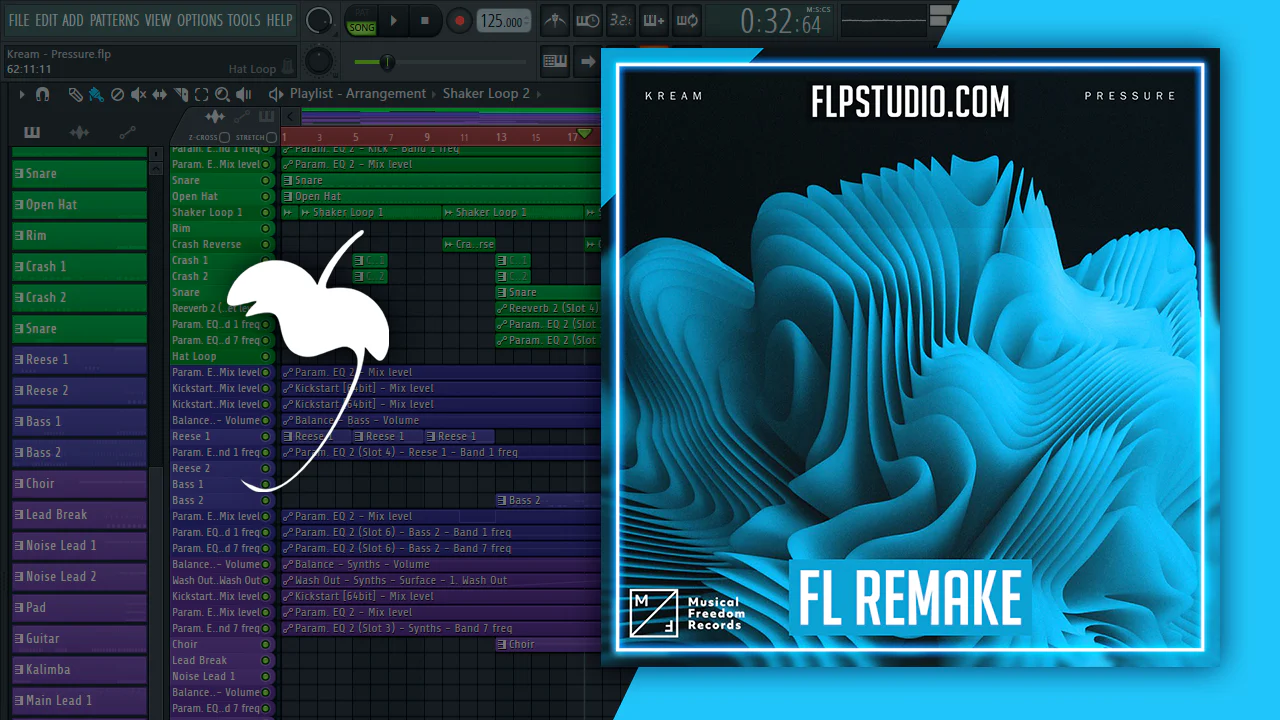Select the Reese 1 pattern in picker
The width and height of the screenshot is (1280, 720).
click(80, 360)
